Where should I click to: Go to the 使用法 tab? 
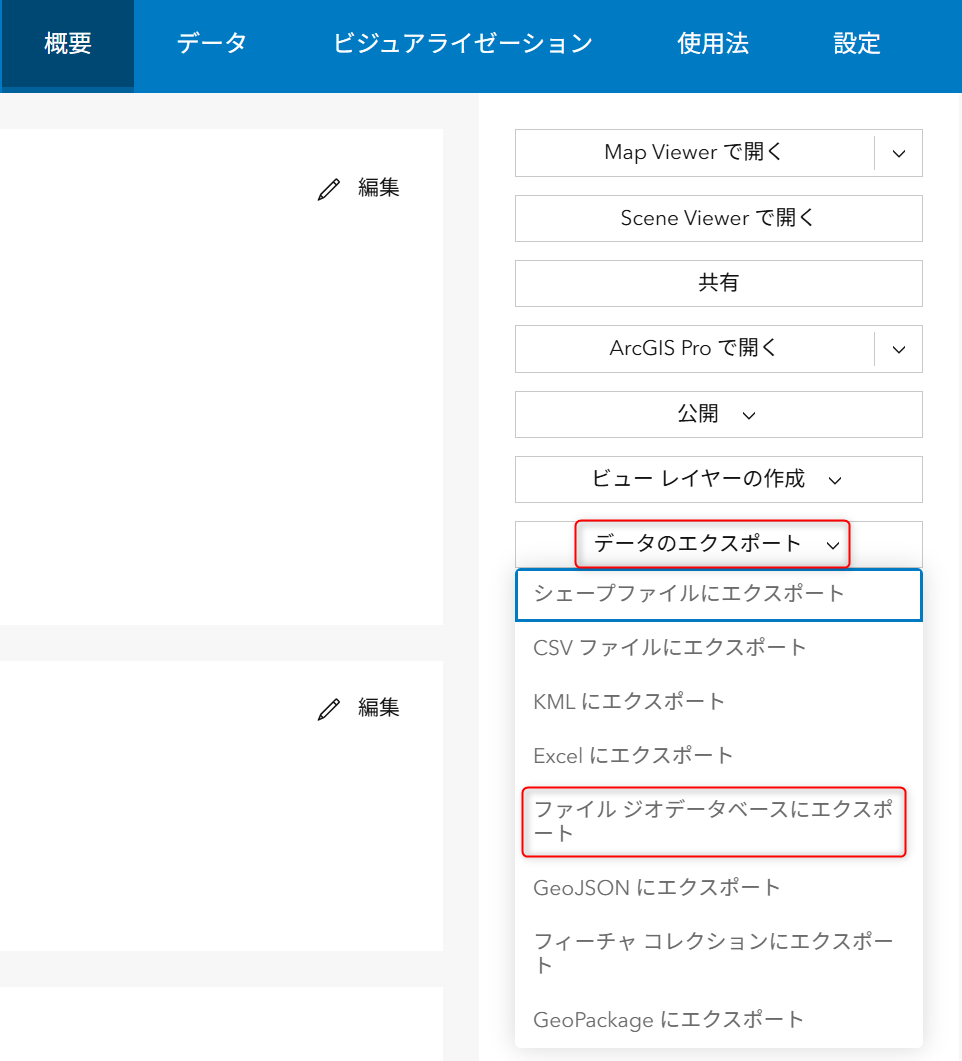point(712,44)
